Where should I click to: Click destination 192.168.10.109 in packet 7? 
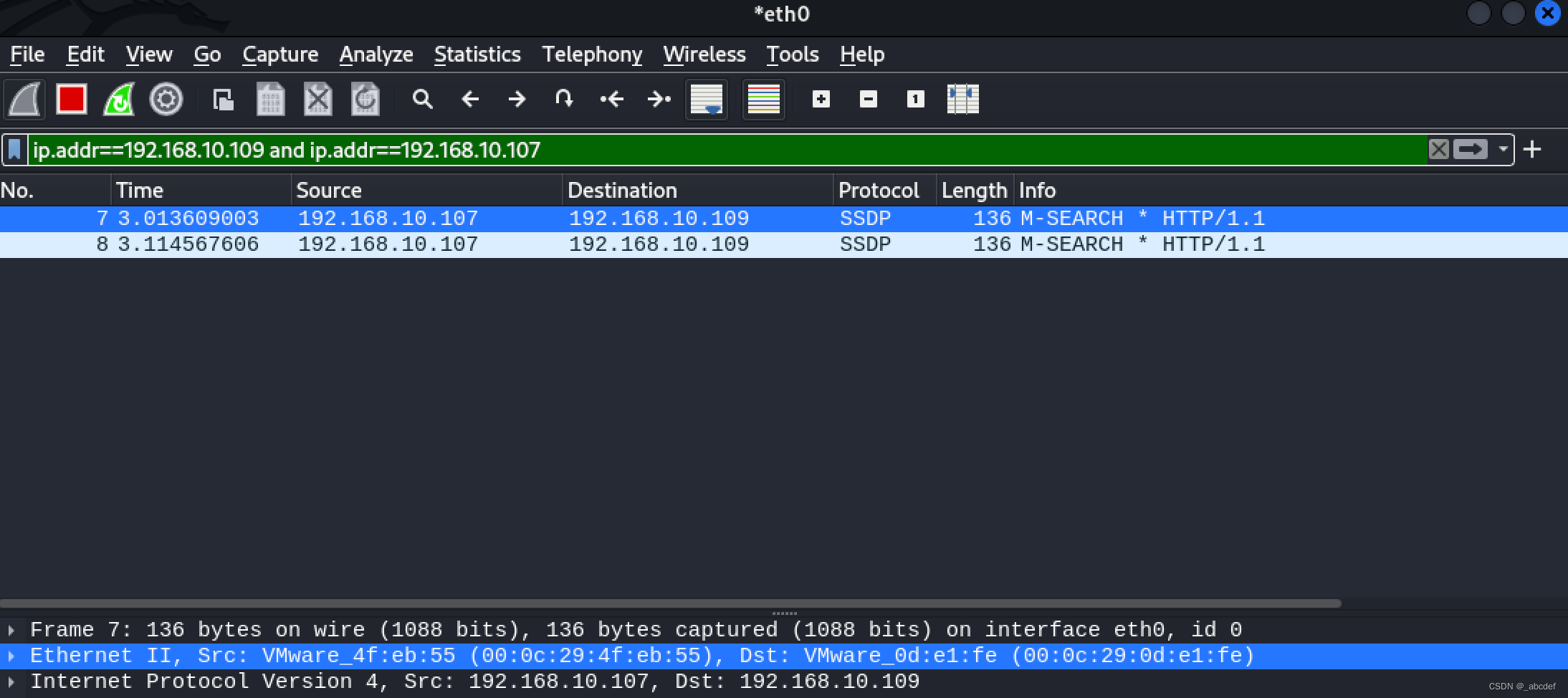click(x=659, y=219)
